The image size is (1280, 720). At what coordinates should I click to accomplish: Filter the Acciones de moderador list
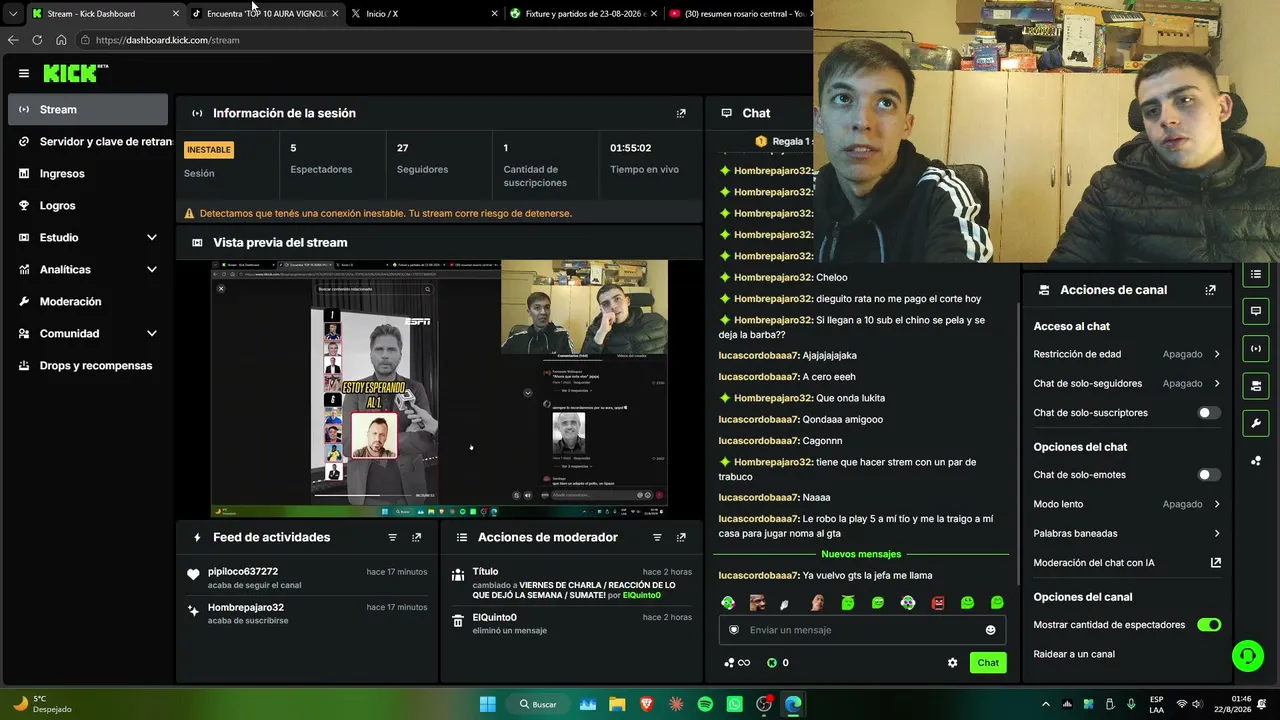[657, 537]
